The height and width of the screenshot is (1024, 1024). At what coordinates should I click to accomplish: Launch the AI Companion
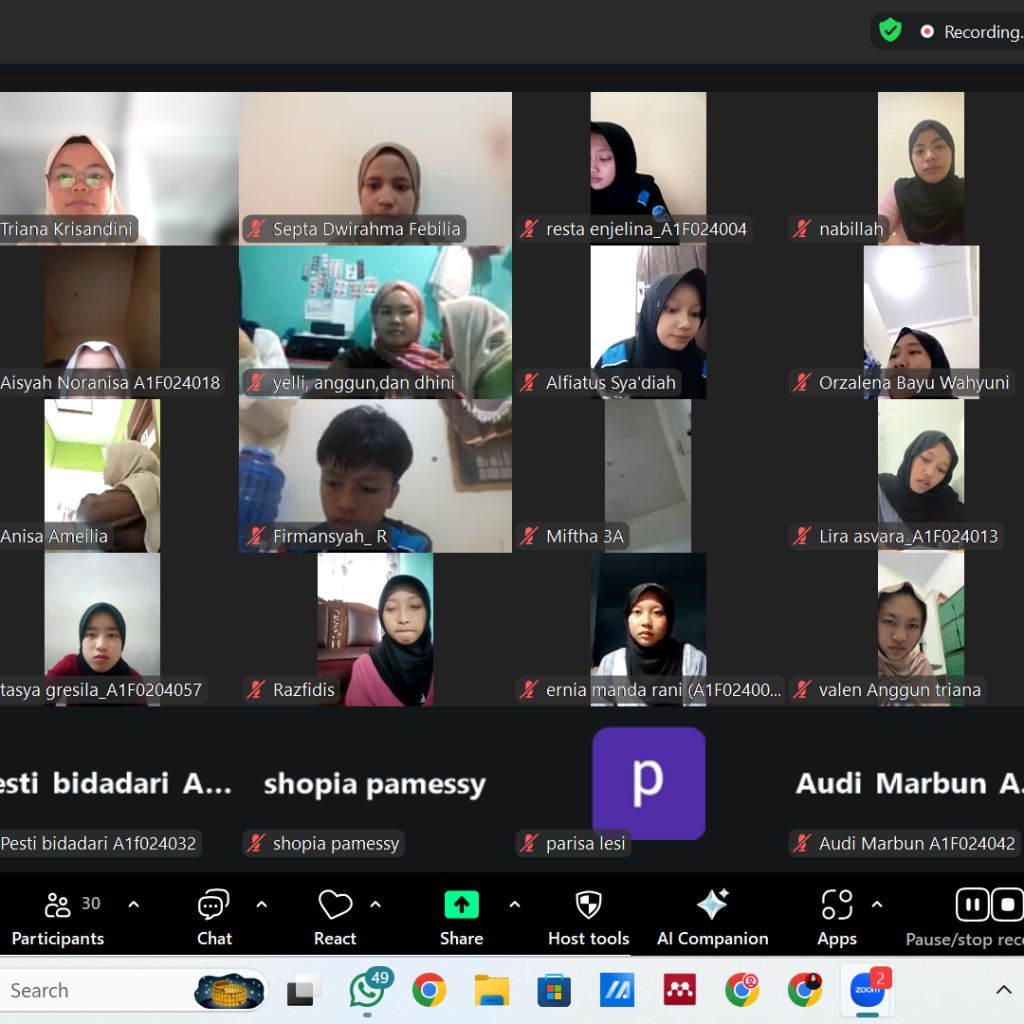[712, 918]
